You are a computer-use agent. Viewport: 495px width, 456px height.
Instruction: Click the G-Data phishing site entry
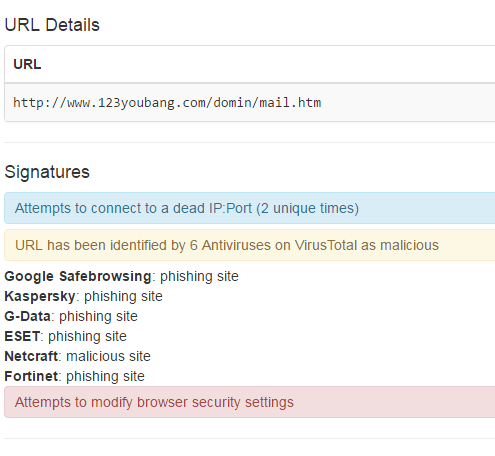[x=71, y=316]
